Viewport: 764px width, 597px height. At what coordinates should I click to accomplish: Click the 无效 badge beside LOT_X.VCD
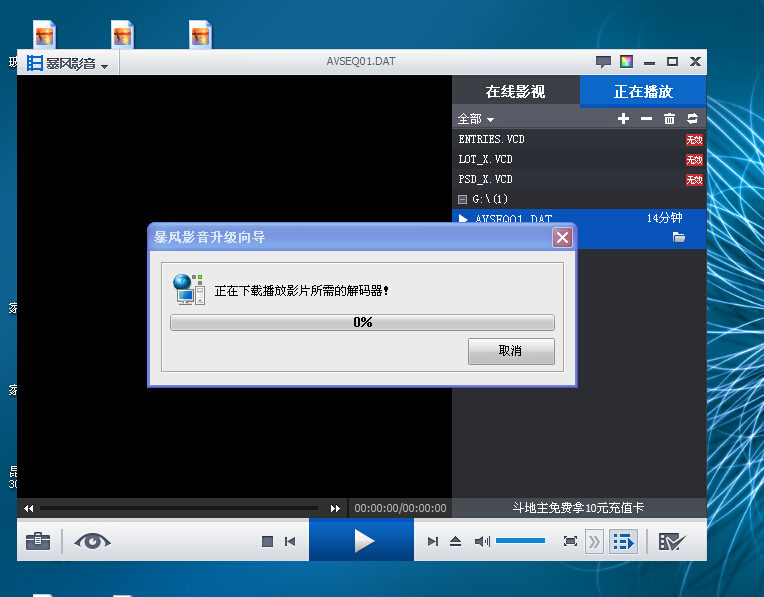[694, 160]
